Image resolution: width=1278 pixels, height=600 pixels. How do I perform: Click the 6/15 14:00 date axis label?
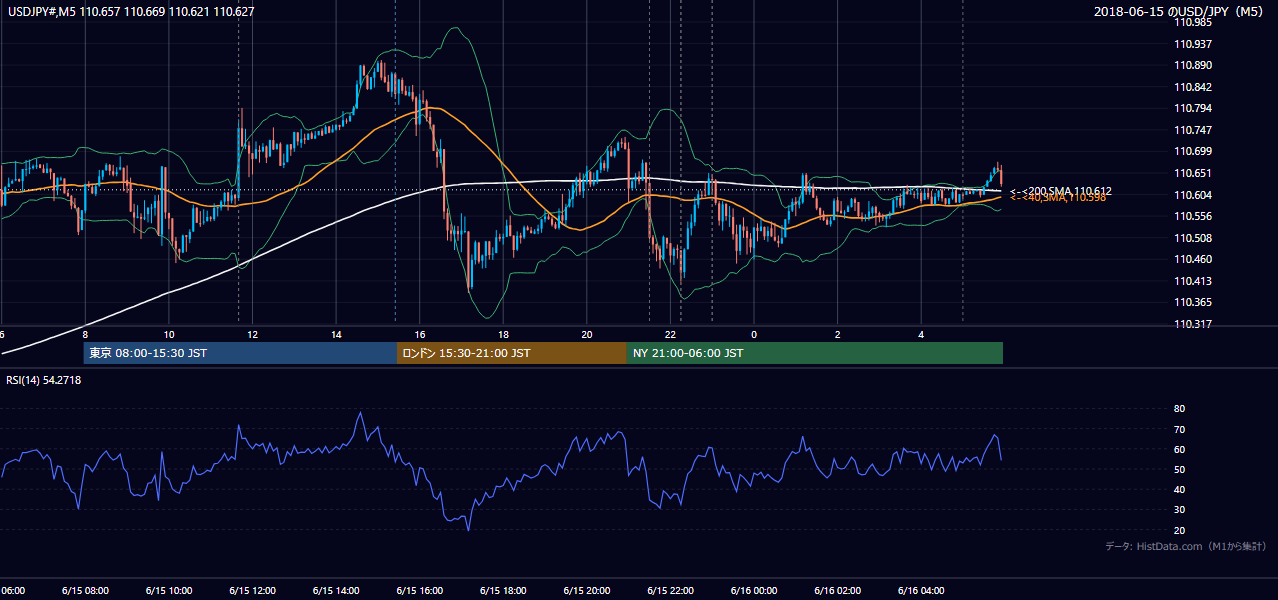tap(336, 590)
